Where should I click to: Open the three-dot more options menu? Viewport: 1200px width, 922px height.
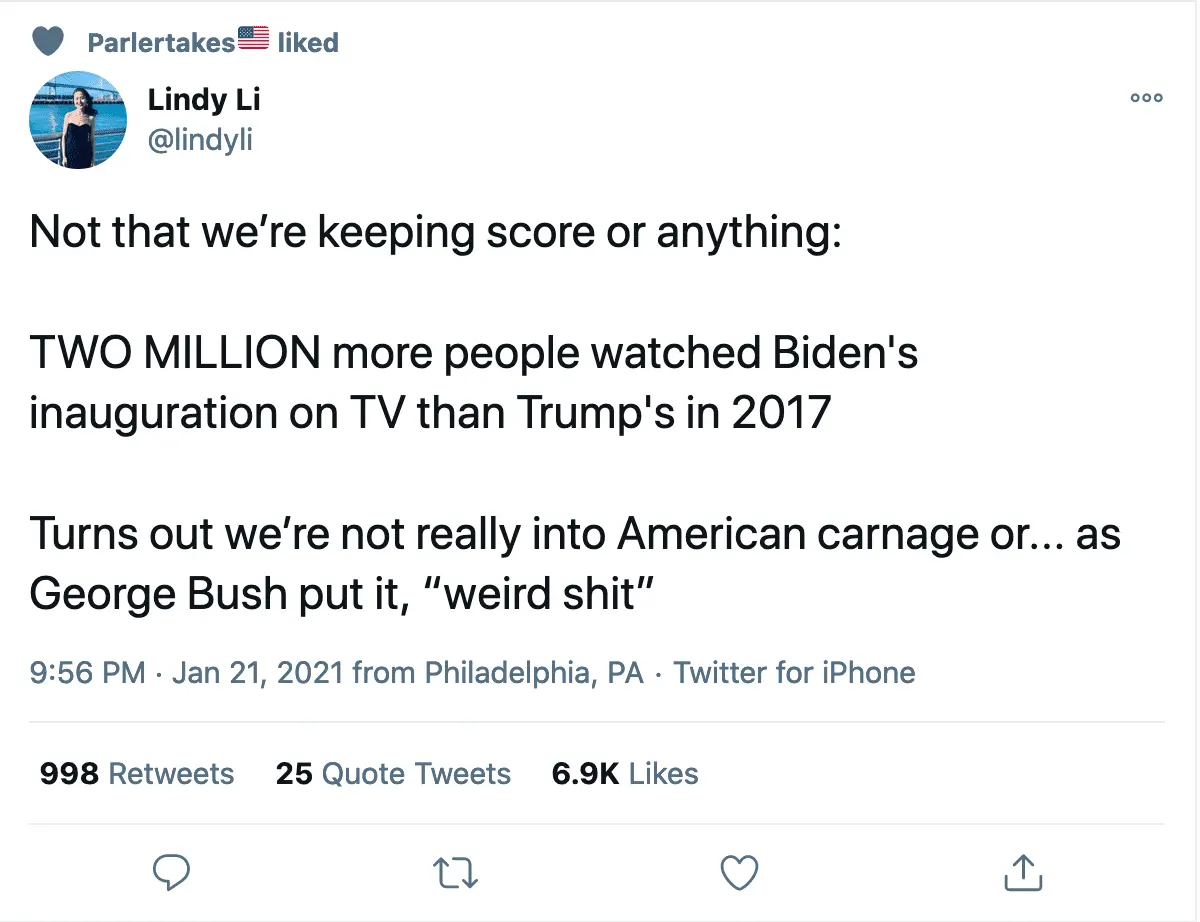pos(1146,98)
